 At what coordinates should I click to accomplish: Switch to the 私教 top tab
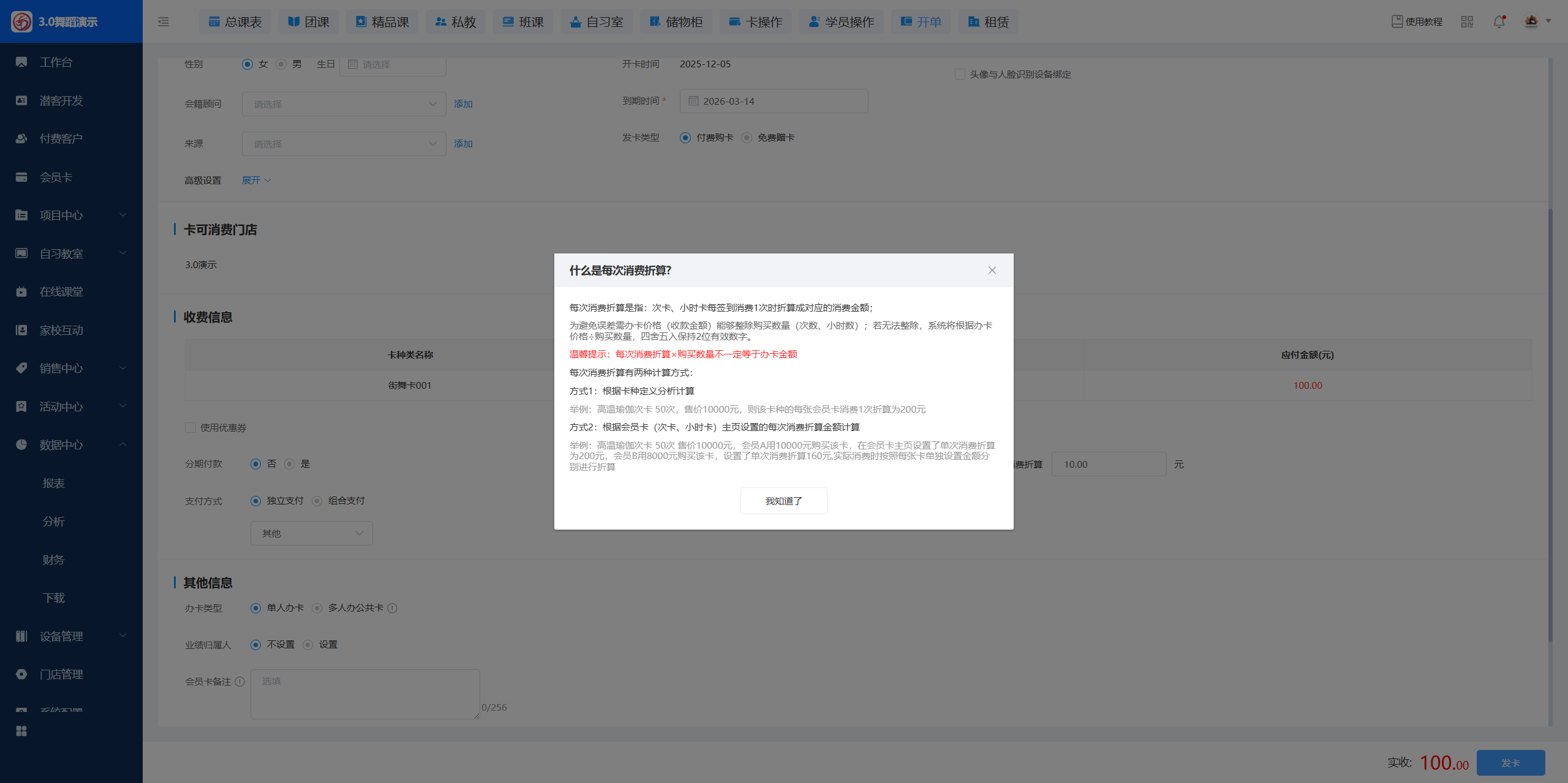click(456, 22)
